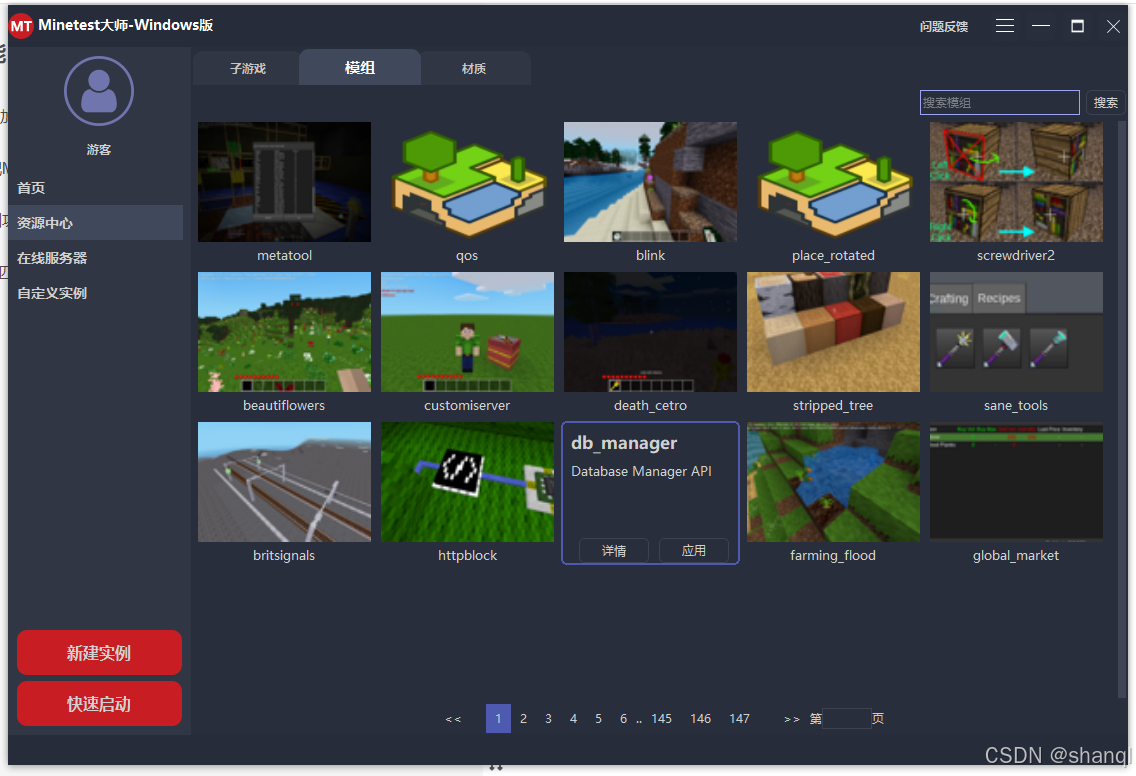The height and width of the screenshot is (776, 1136).
Task: Select the blink mod thumbnail
Action: 651,182
